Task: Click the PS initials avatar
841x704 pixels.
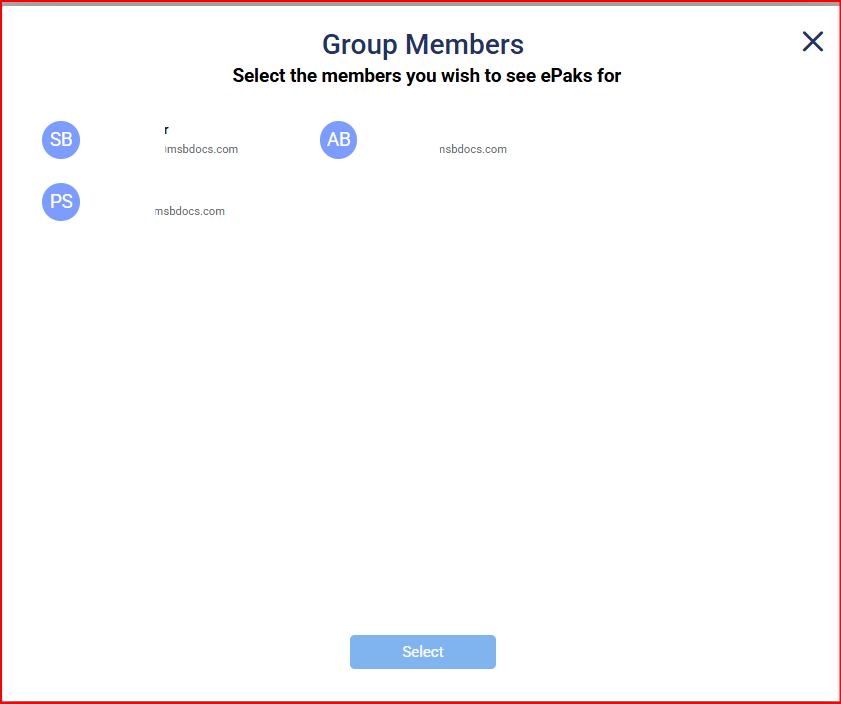Action: 61,201
